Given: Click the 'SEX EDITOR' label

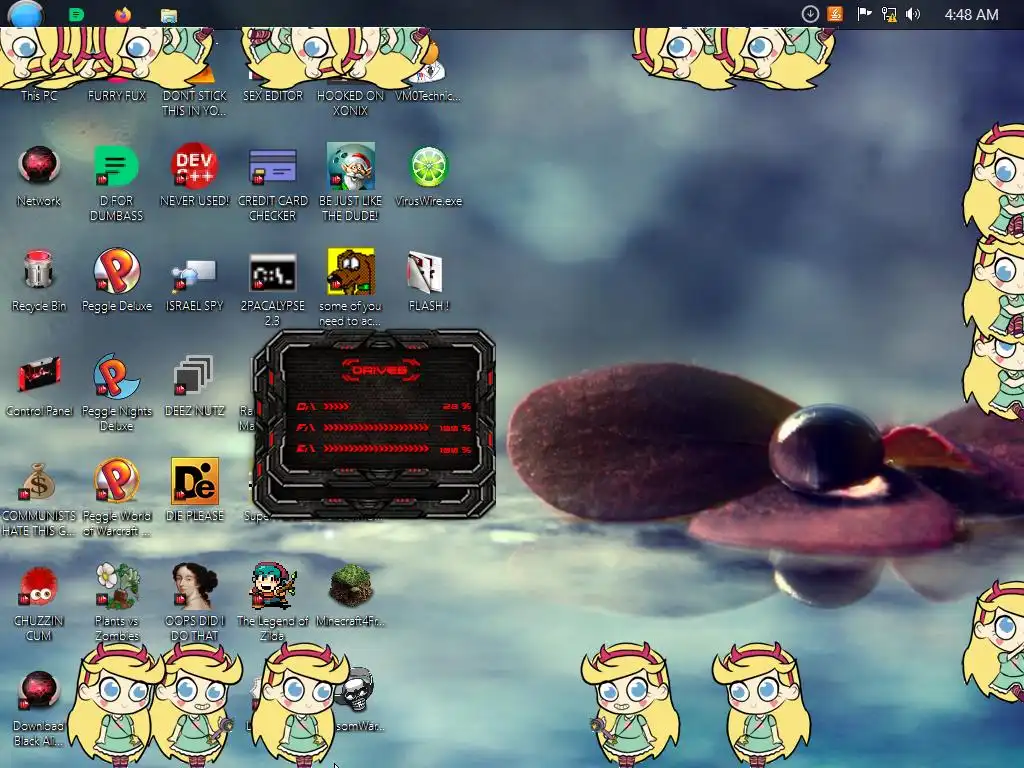Looking at the screenshot, I should click(x=272, y=95).
